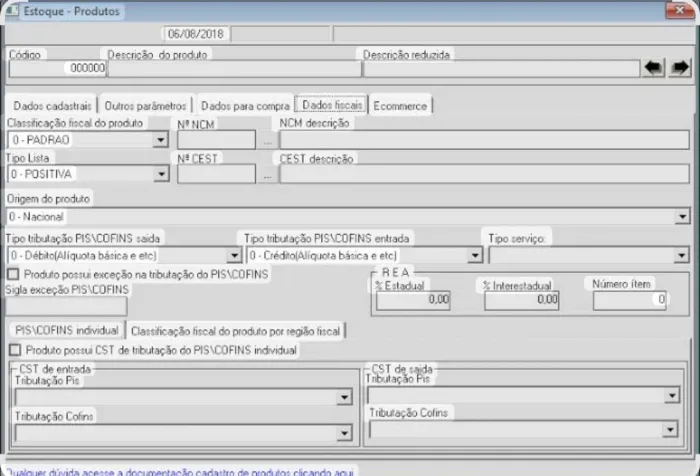Click the previous record left arrow icon
Screen dimensions: 700x476
[x=654, y=68]
